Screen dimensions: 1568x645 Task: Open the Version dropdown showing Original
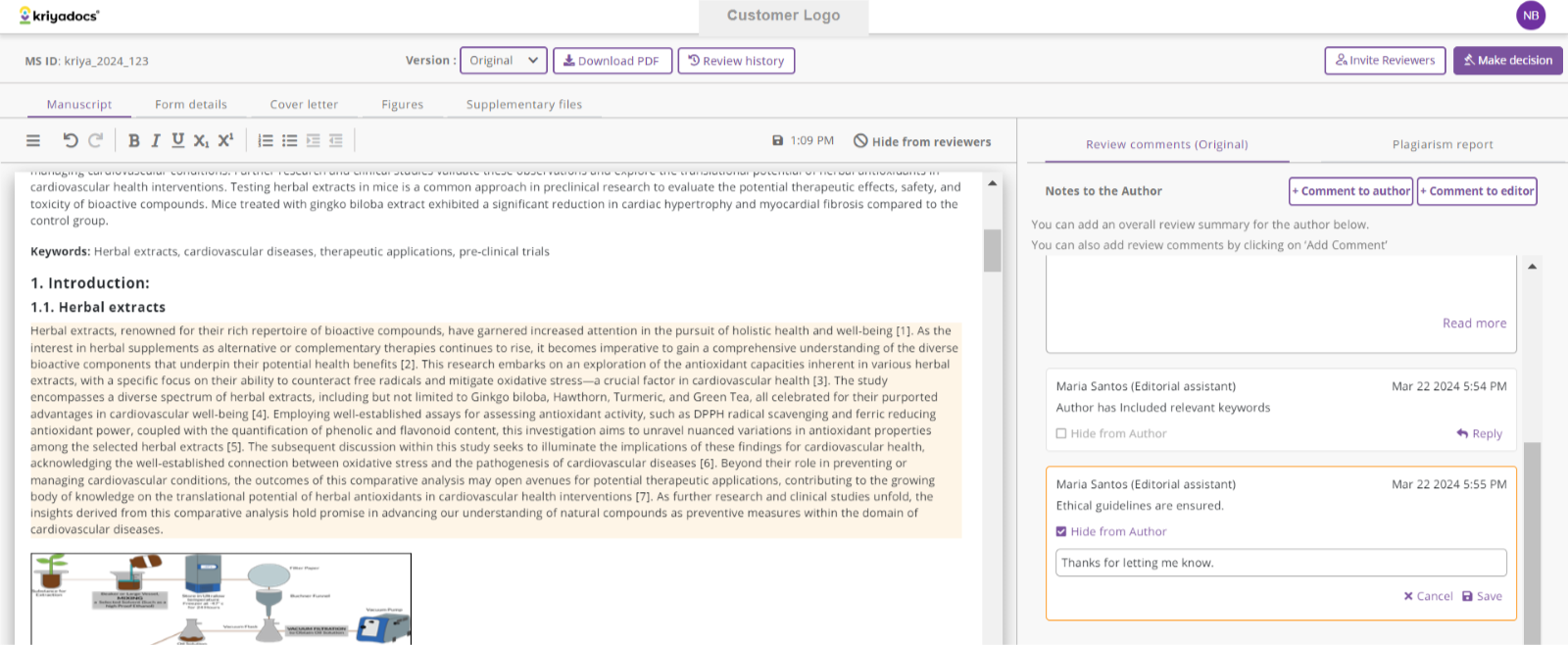(x=504, y=61)
